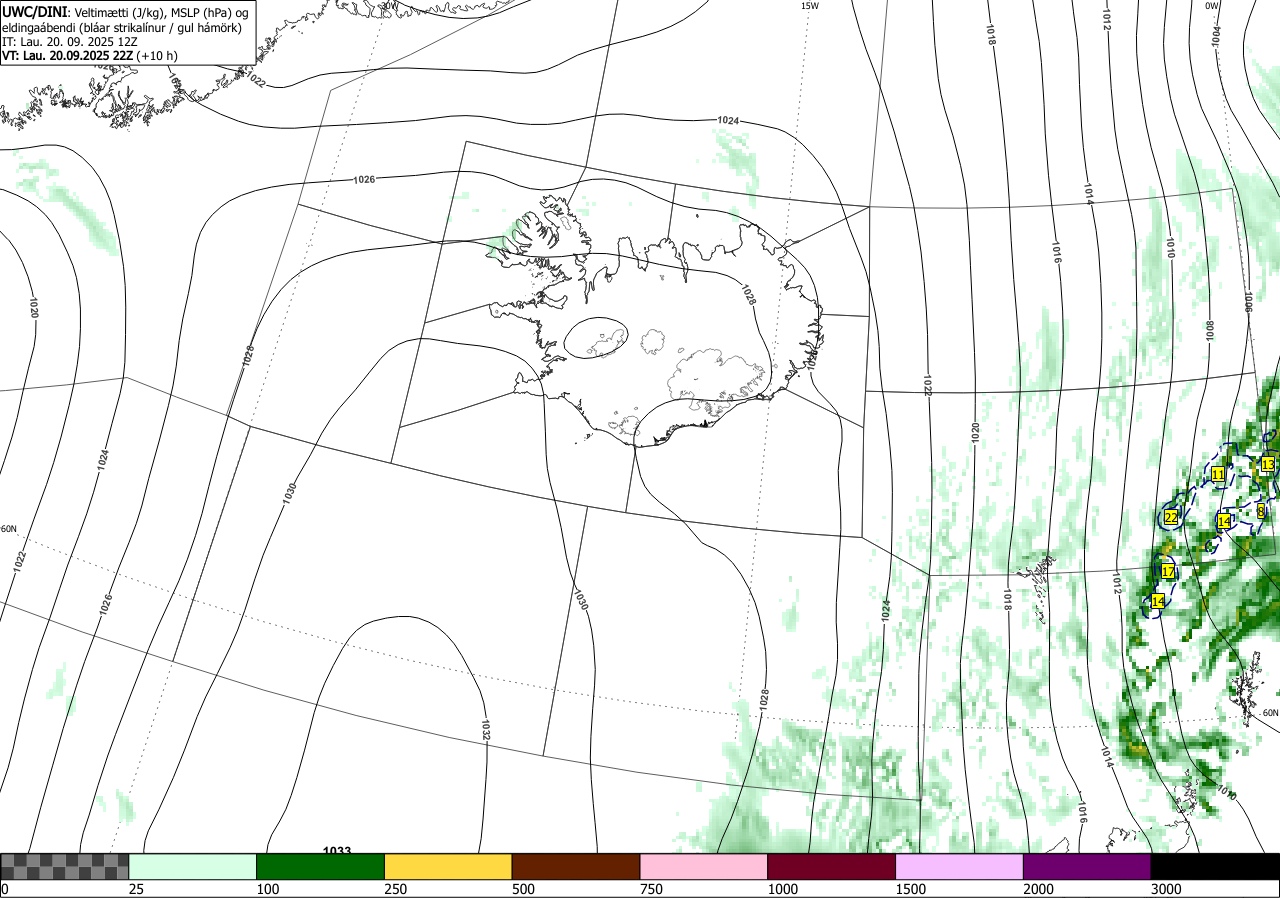Select the light green 25–100 legend swatch

[193, 866]
